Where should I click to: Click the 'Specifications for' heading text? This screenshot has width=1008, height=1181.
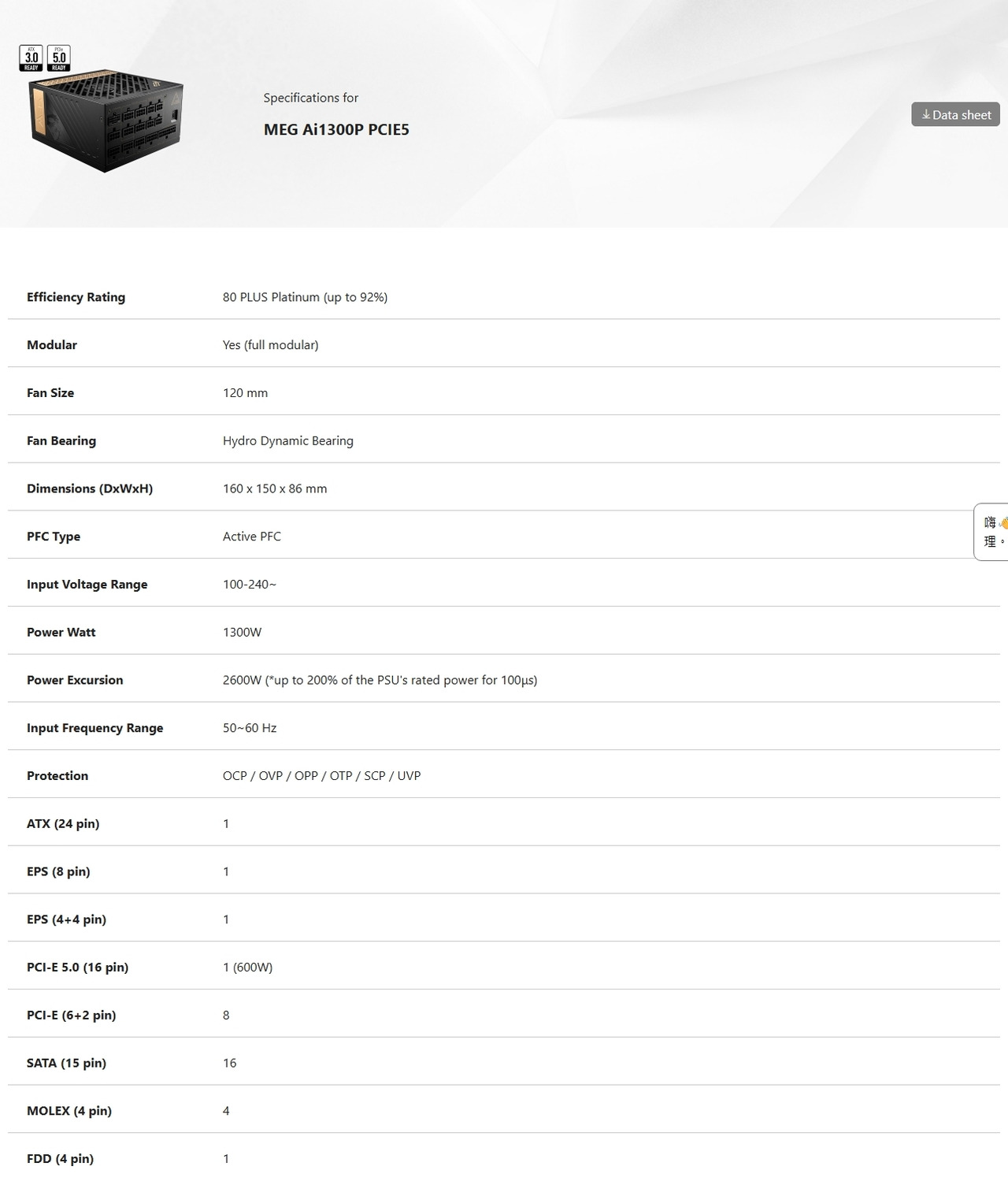click(x=310, y=98)
